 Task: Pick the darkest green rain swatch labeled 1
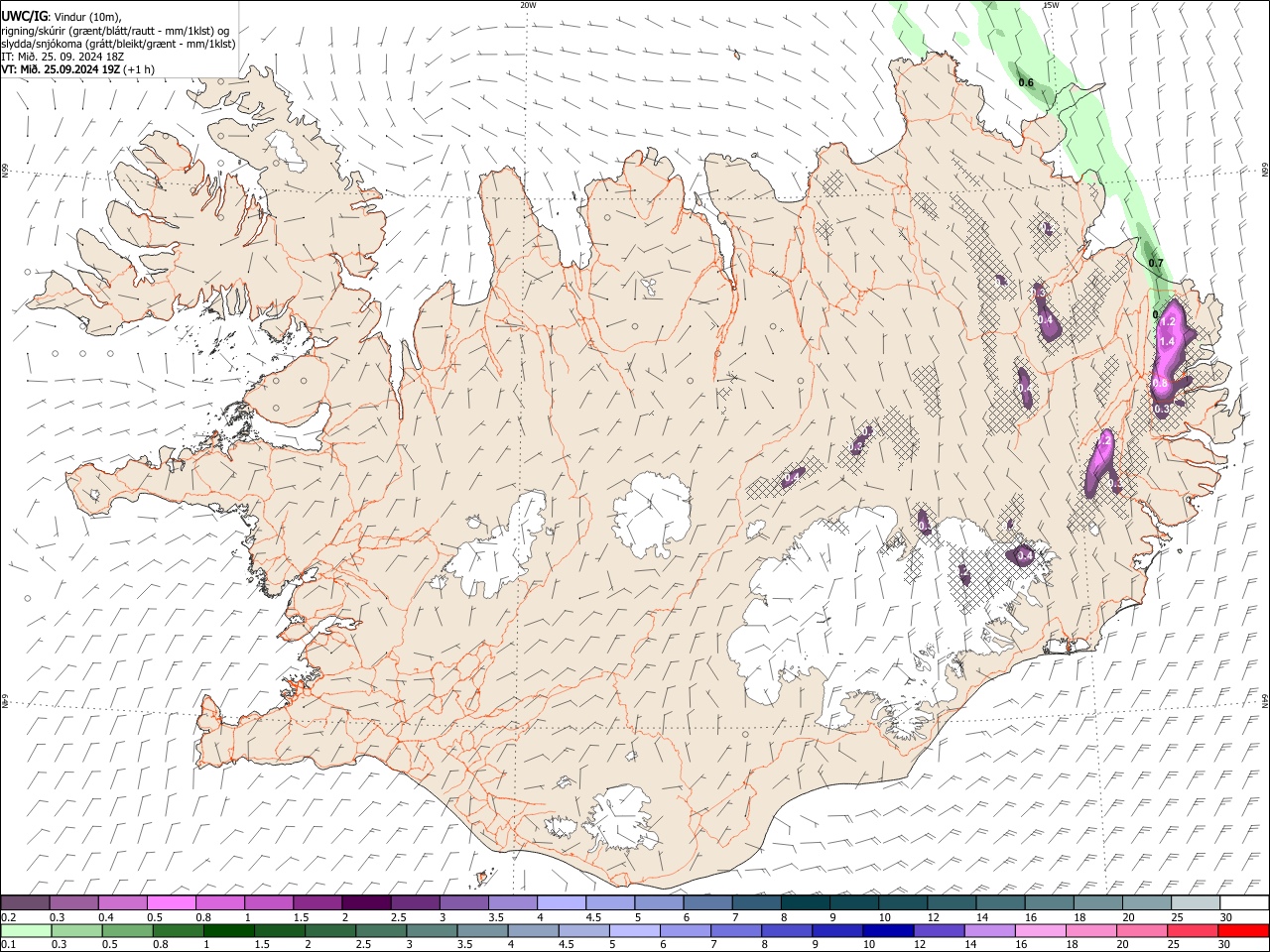(x=229, y=931)
